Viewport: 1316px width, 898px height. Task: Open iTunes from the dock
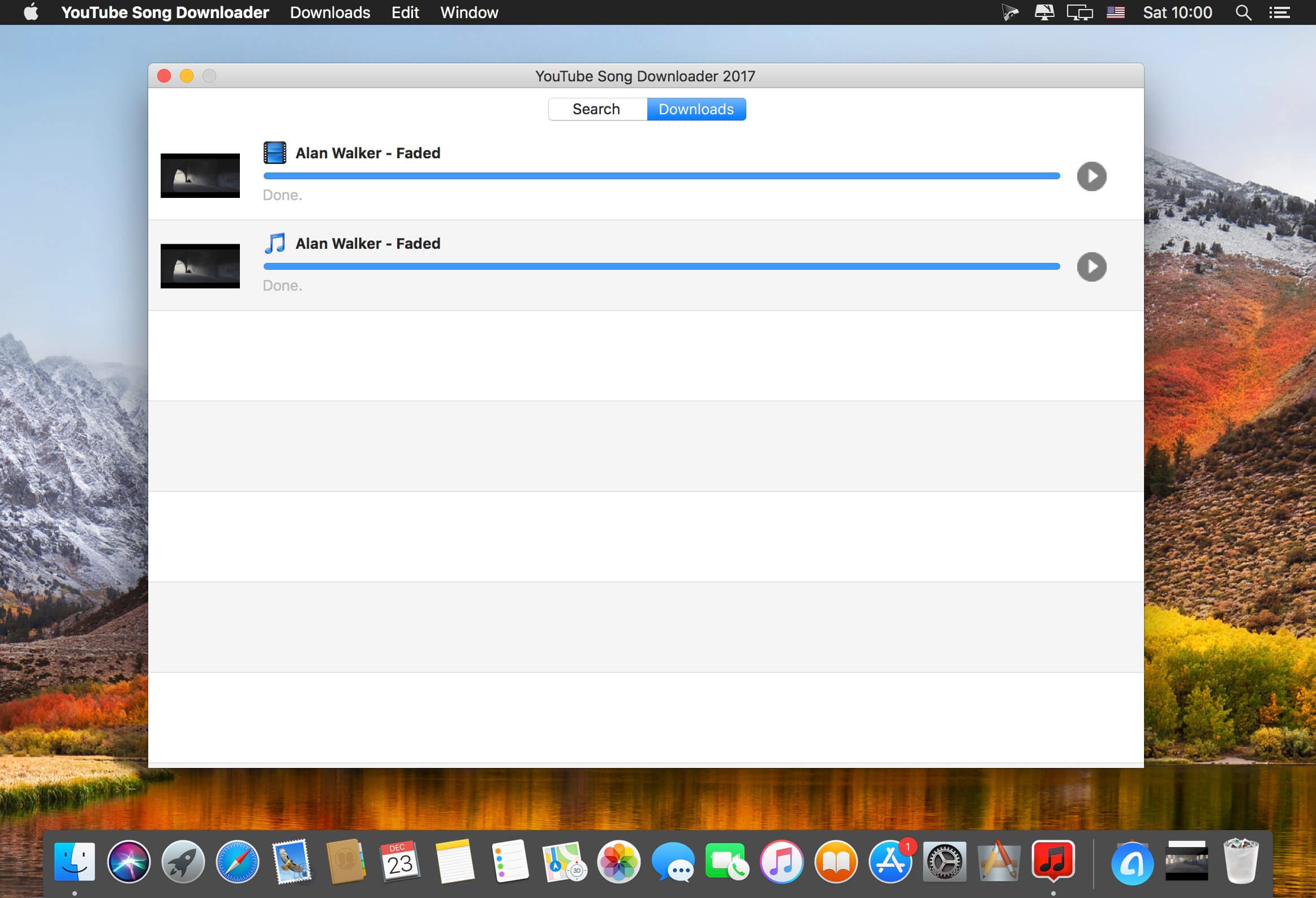click(x=781, y=862)
